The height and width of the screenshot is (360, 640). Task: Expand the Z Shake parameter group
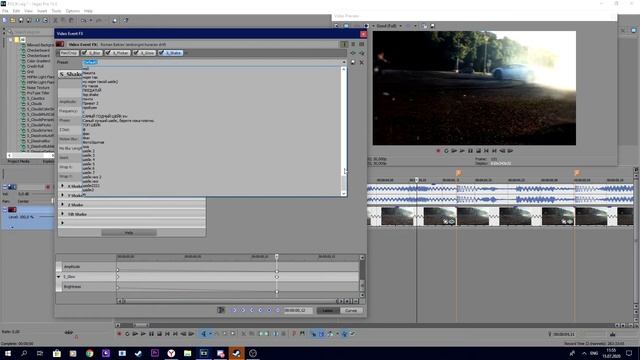[62, 204]
